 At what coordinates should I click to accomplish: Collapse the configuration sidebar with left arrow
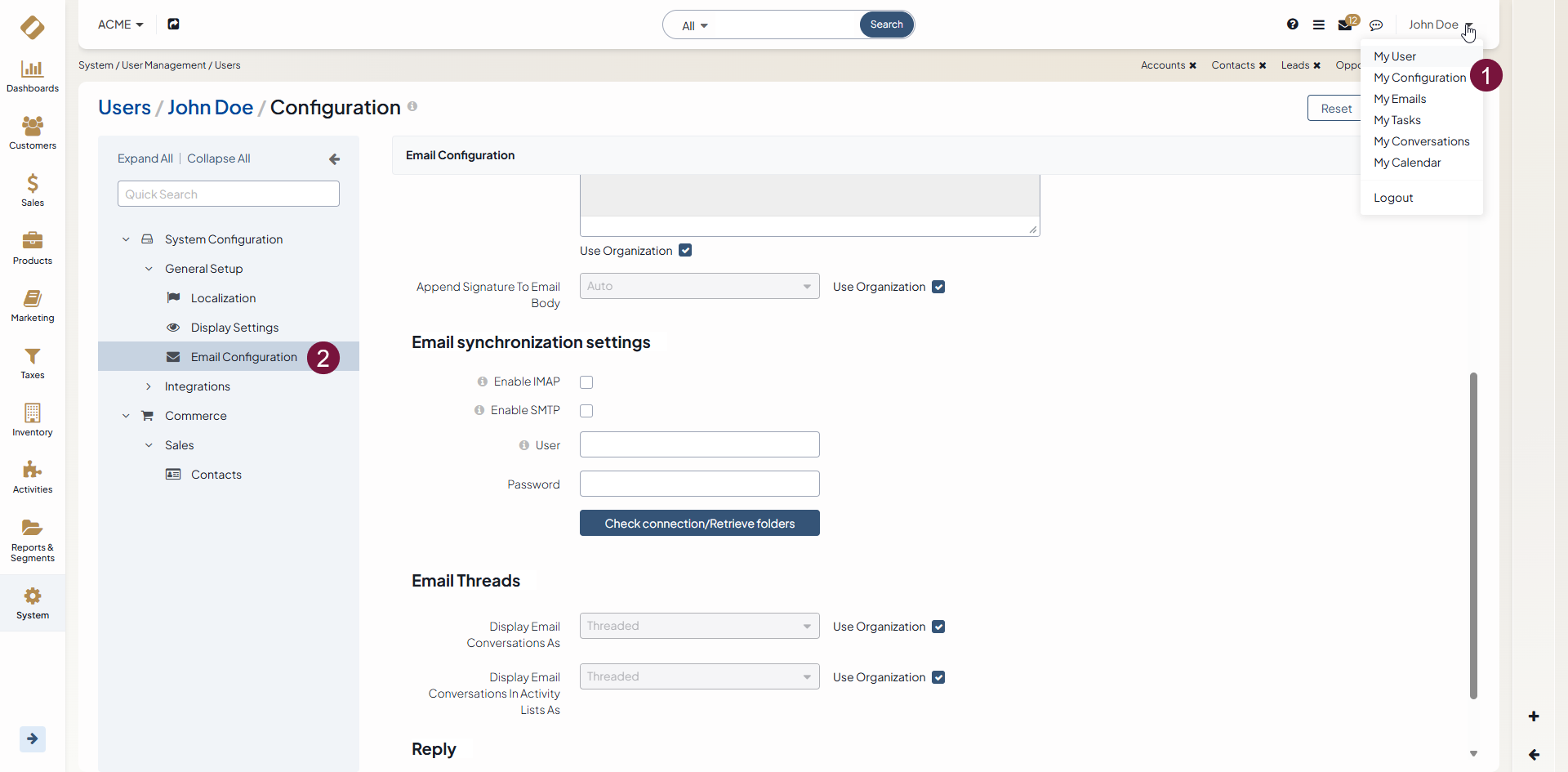point(334,159)
